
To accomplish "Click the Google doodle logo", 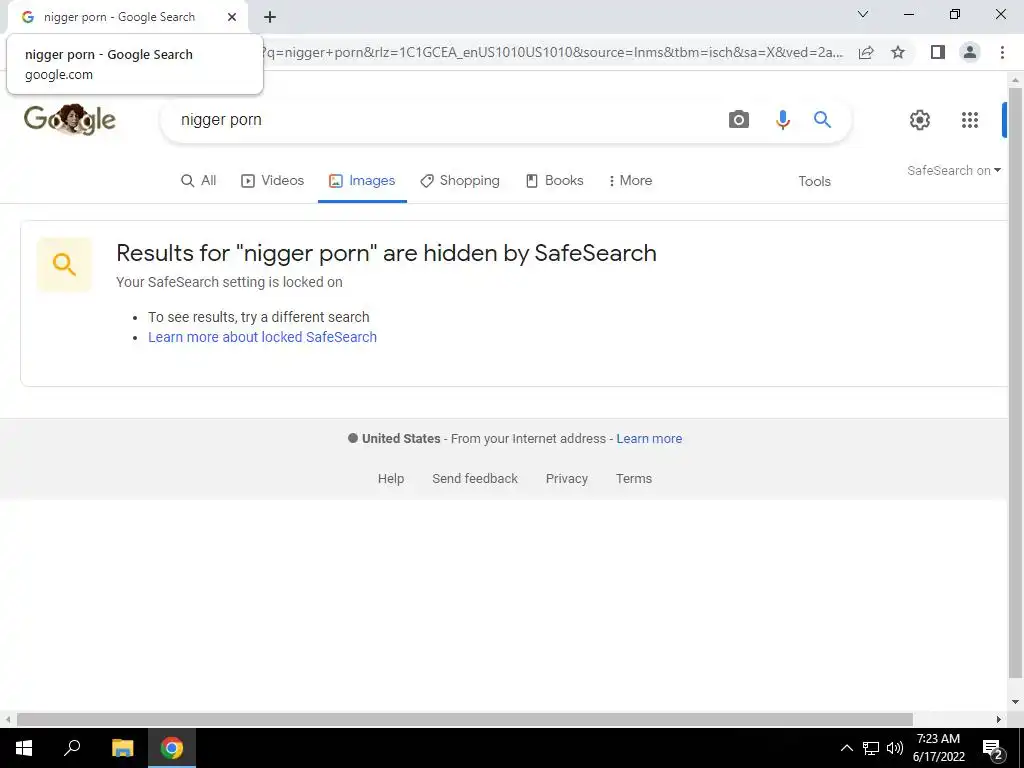I will [x=70, y=120].
